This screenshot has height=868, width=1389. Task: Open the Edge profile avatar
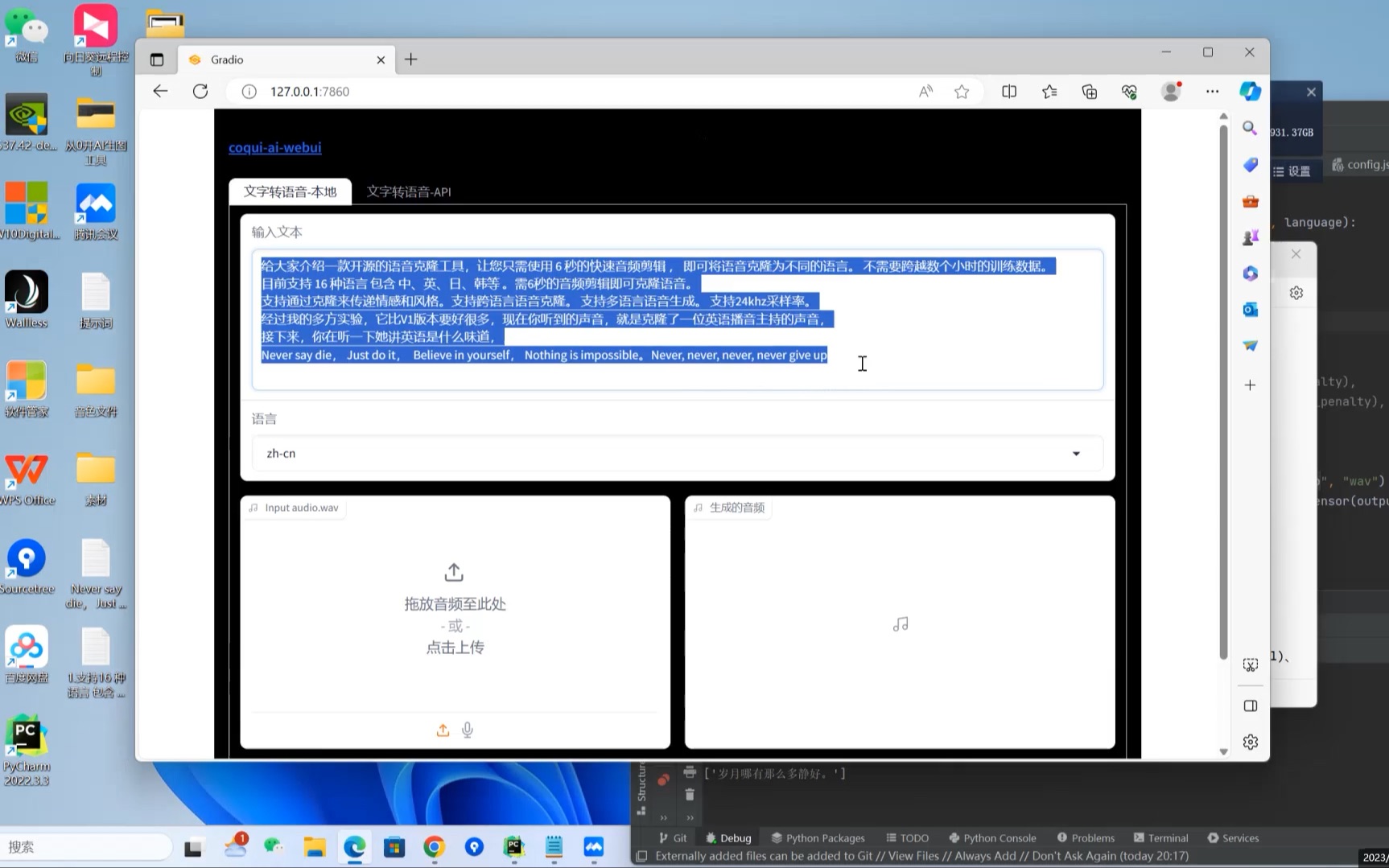coord(1171,91)
